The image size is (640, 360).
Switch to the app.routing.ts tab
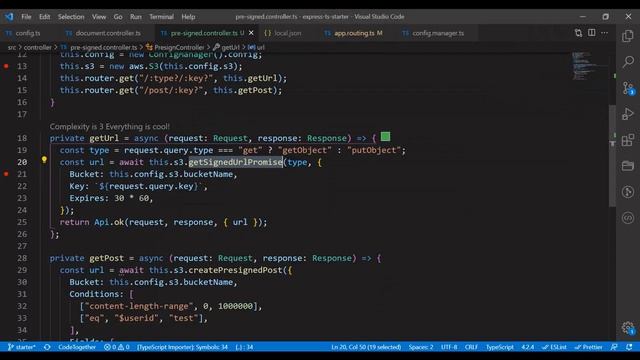(x=358, y=33)
